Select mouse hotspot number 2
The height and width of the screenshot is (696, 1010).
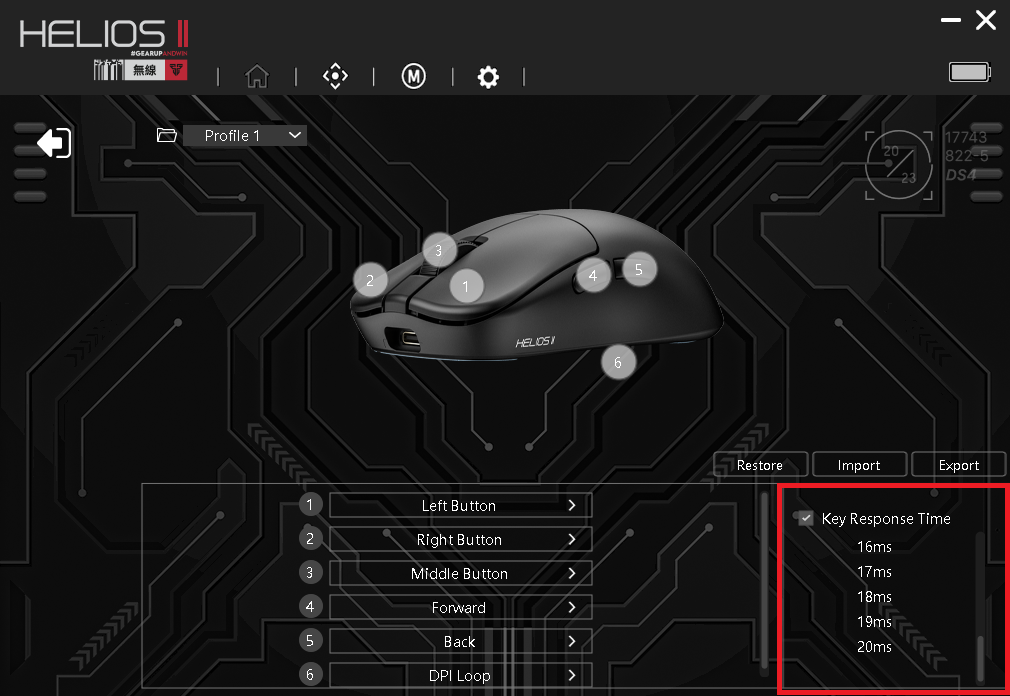(370, 279)
